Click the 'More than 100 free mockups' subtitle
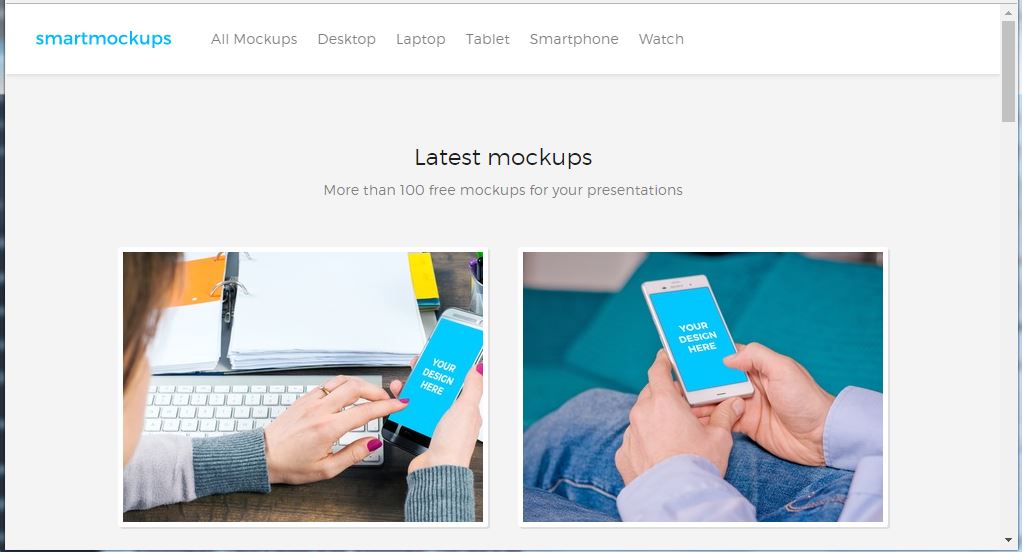The height and width of the screenshot is (552, 1022). (x=503, y=190)
